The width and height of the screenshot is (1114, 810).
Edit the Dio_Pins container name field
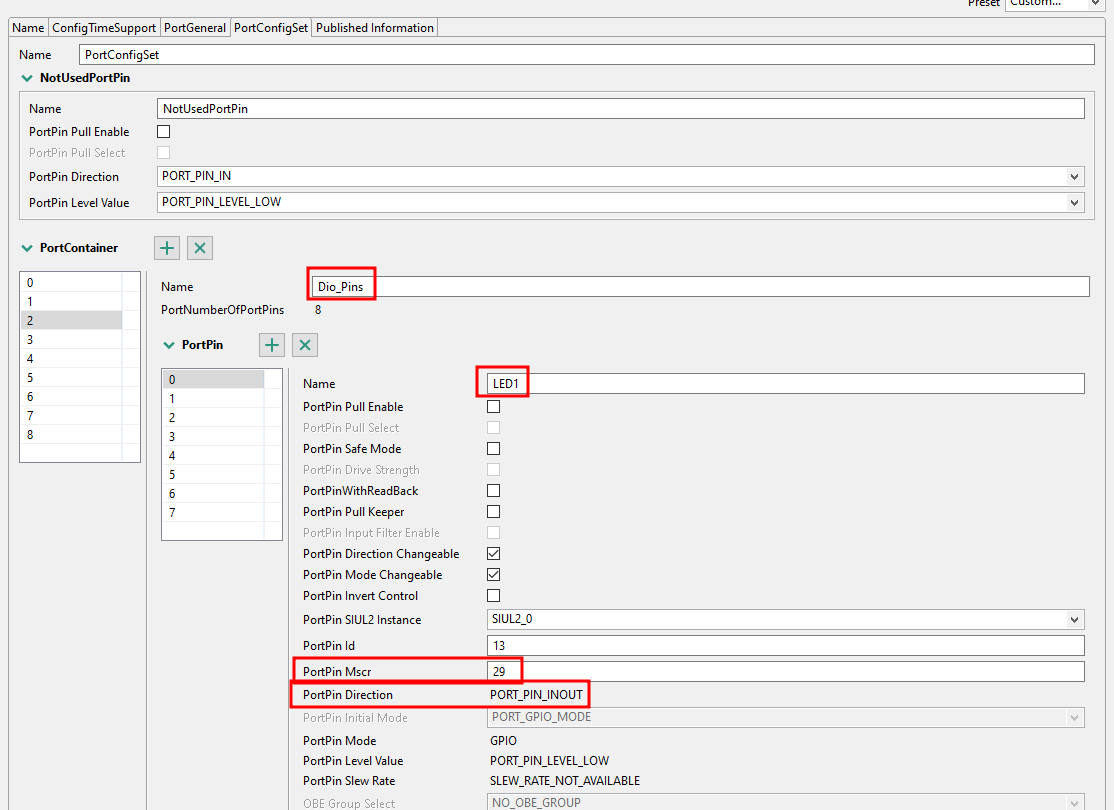[701, 287]
